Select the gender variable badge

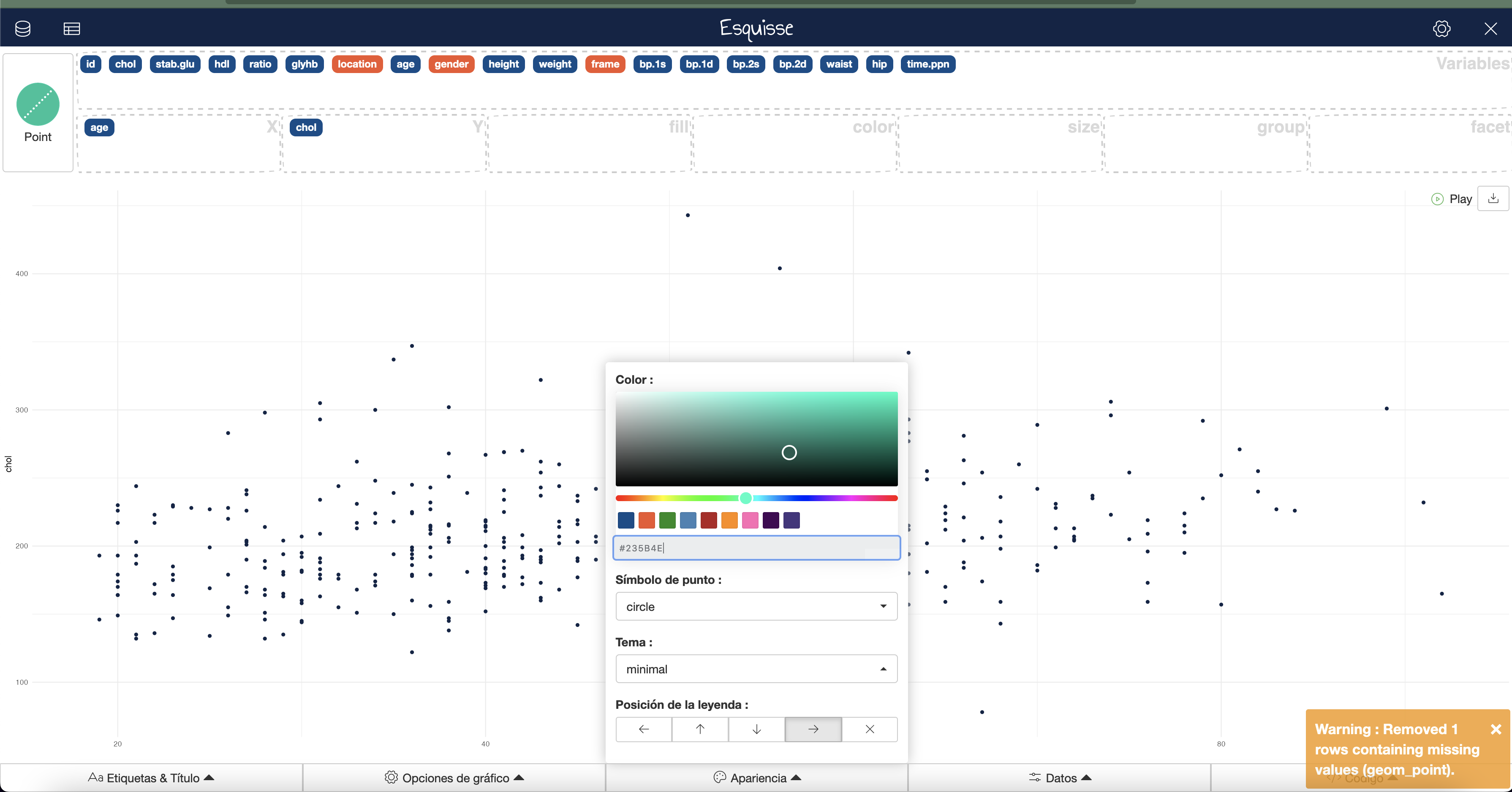click(451, 64)
